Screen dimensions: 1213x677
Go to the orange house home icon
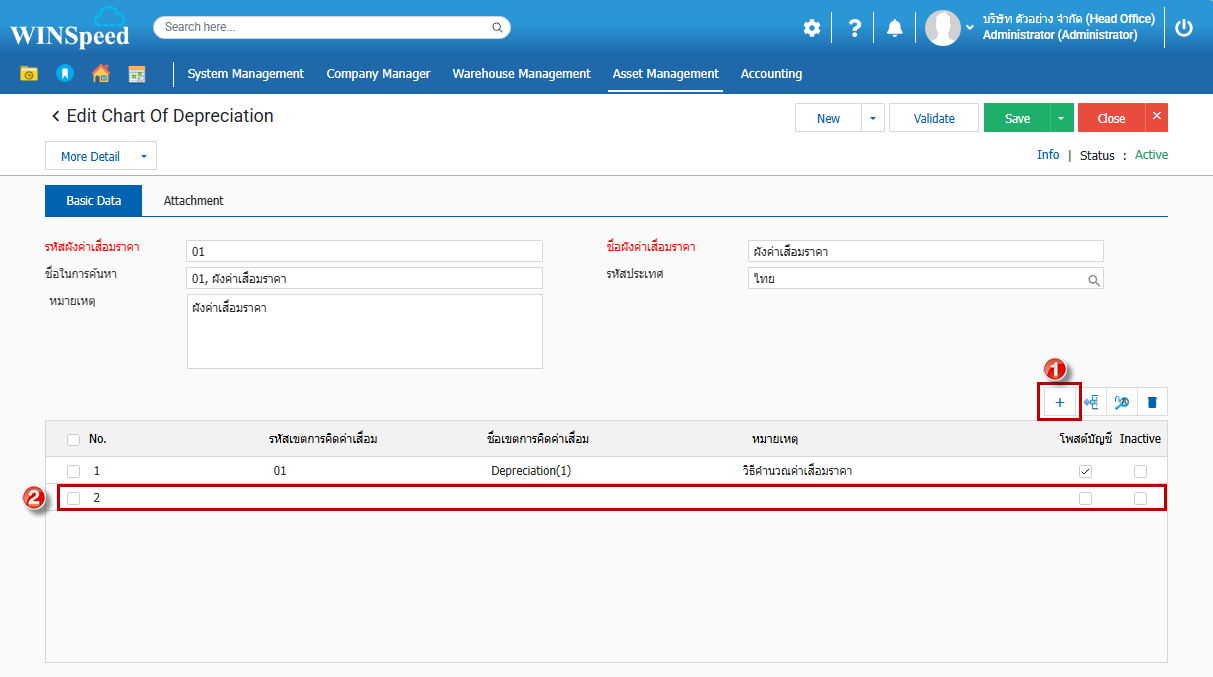(x=100, y=73)
